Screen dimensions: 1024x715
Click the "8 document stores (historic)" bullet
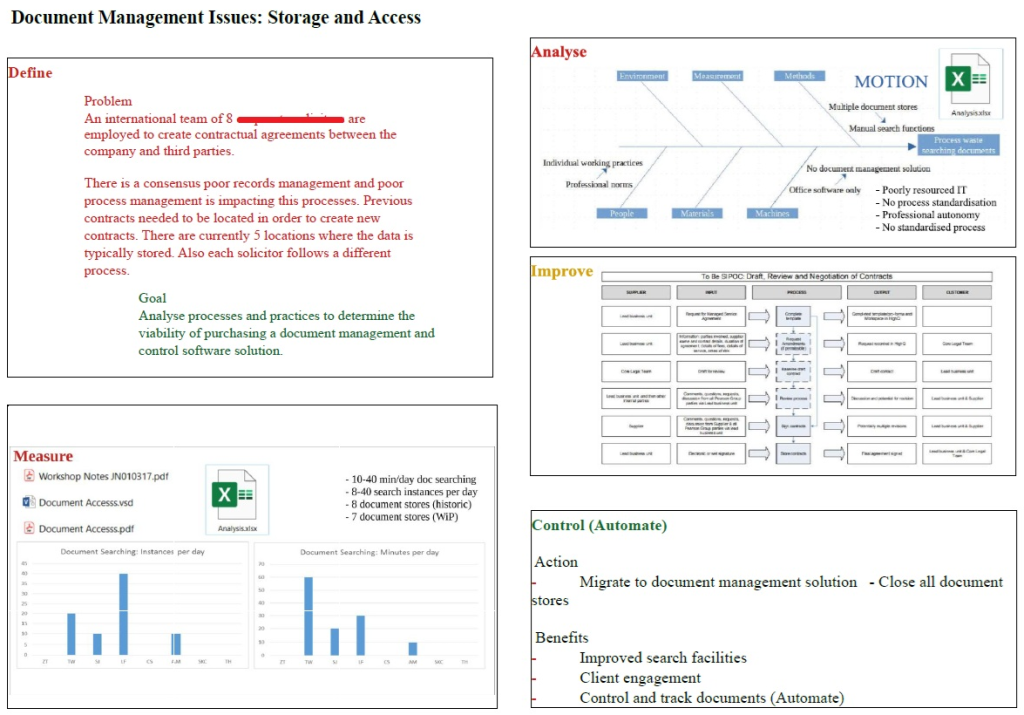coord(408,504)
